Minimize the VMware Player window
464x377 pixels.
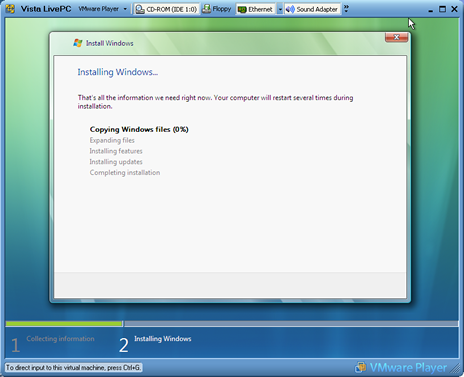click(430, 10)
